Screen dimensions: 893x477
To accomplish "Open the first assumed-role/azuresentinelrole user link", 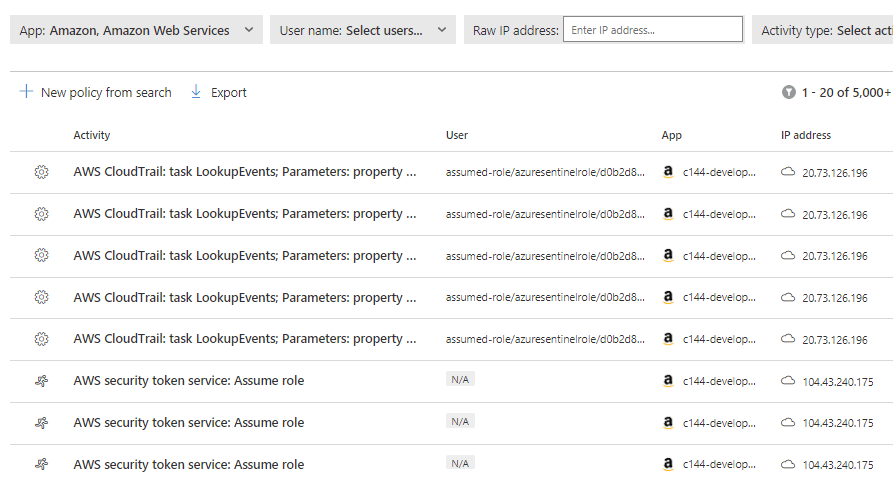I will pyautogui.click(x=545, y=172).
